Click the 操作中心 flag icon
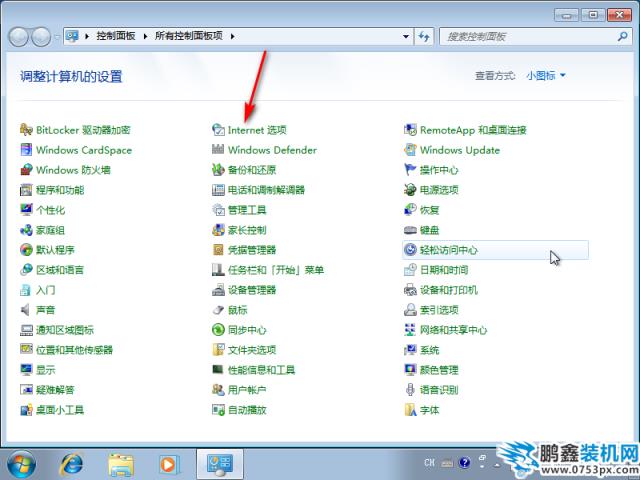The height and width of the screenshot is (480, 640). click(410, 170)
